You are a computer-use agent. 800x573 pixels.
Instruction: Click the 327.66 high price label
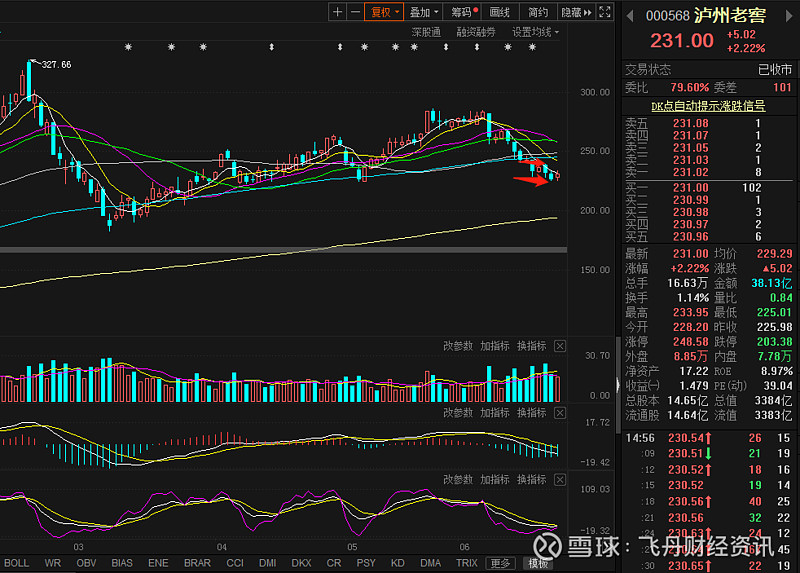(56, 64)
